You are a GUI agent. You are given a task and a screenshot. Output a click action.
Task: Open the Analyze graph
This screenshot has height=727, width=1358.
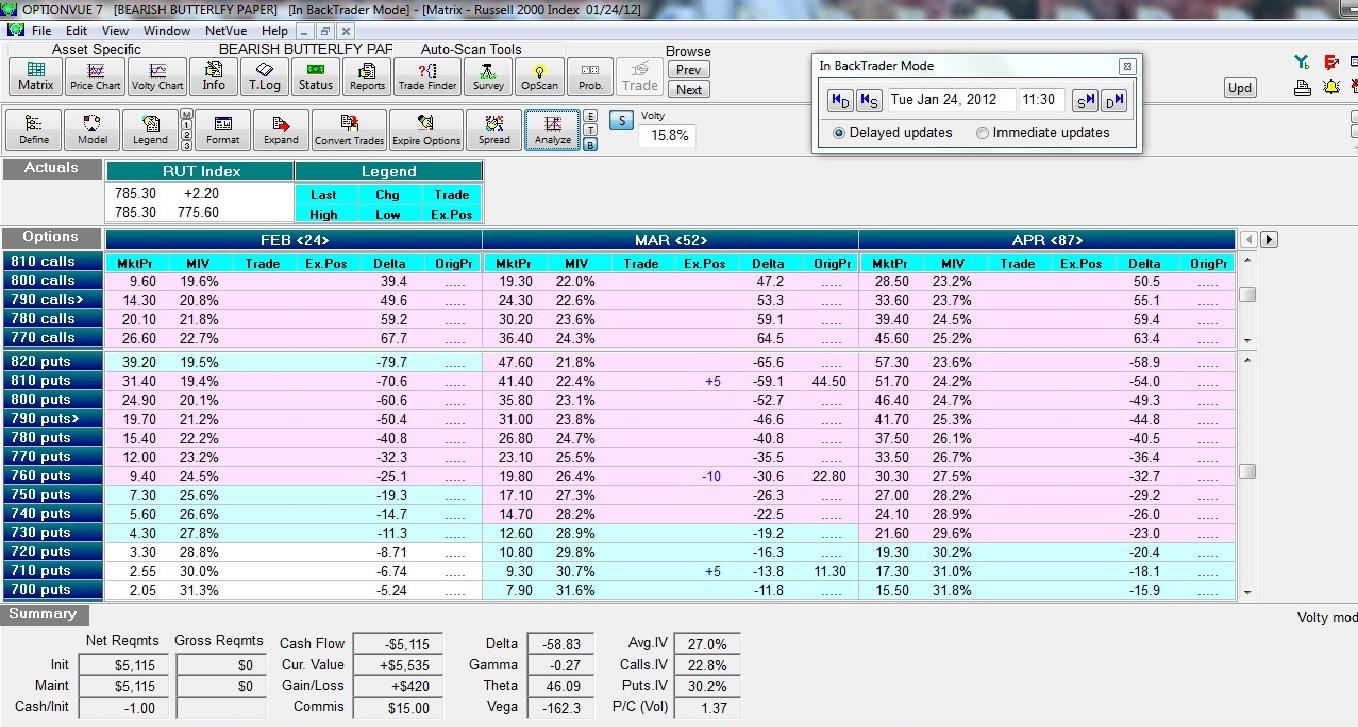pyautogui.click(x=552, y=129)
